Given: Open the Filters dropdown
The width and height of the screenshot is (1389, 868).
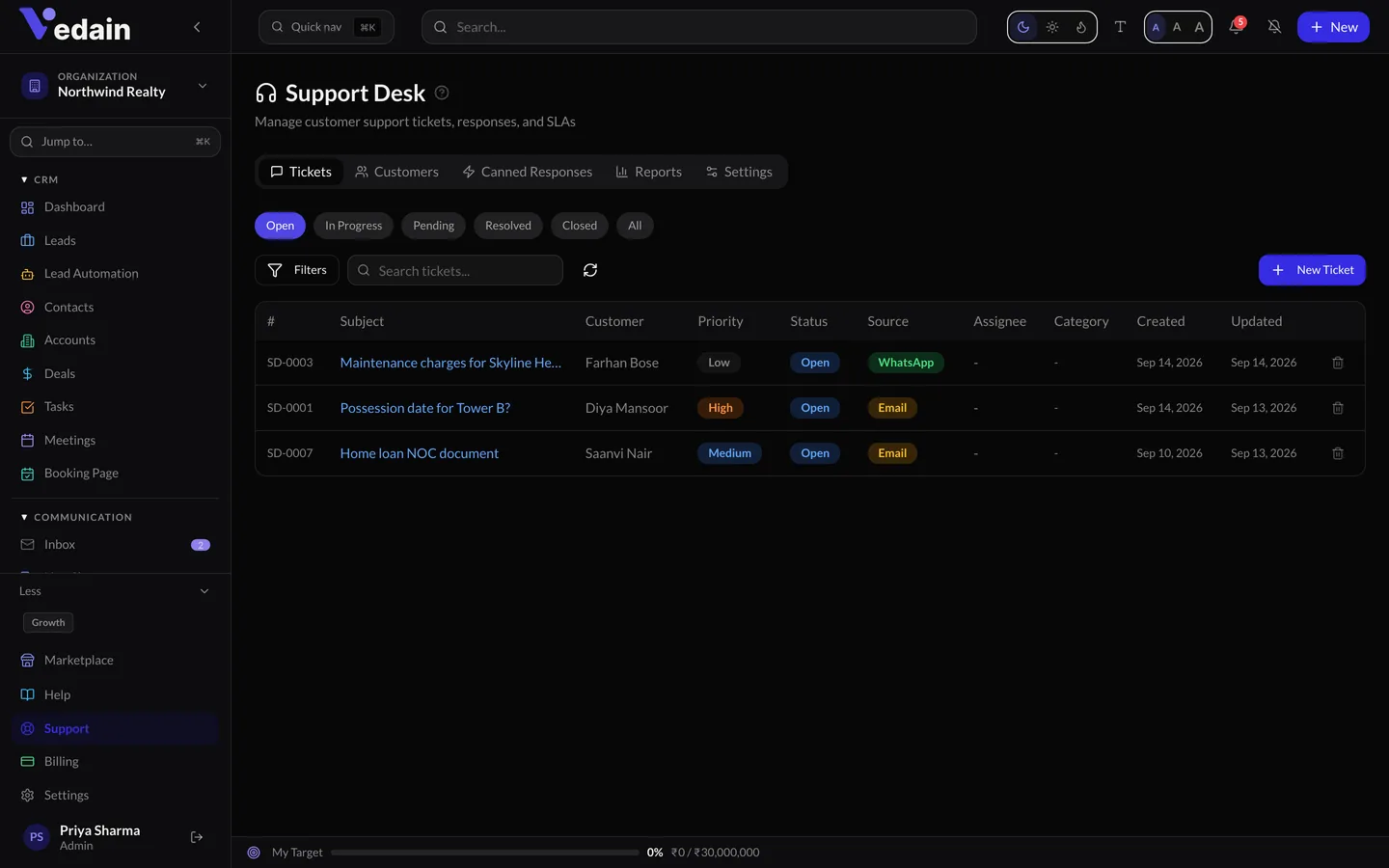Looking at the screenshot, I should coord(297,270).
